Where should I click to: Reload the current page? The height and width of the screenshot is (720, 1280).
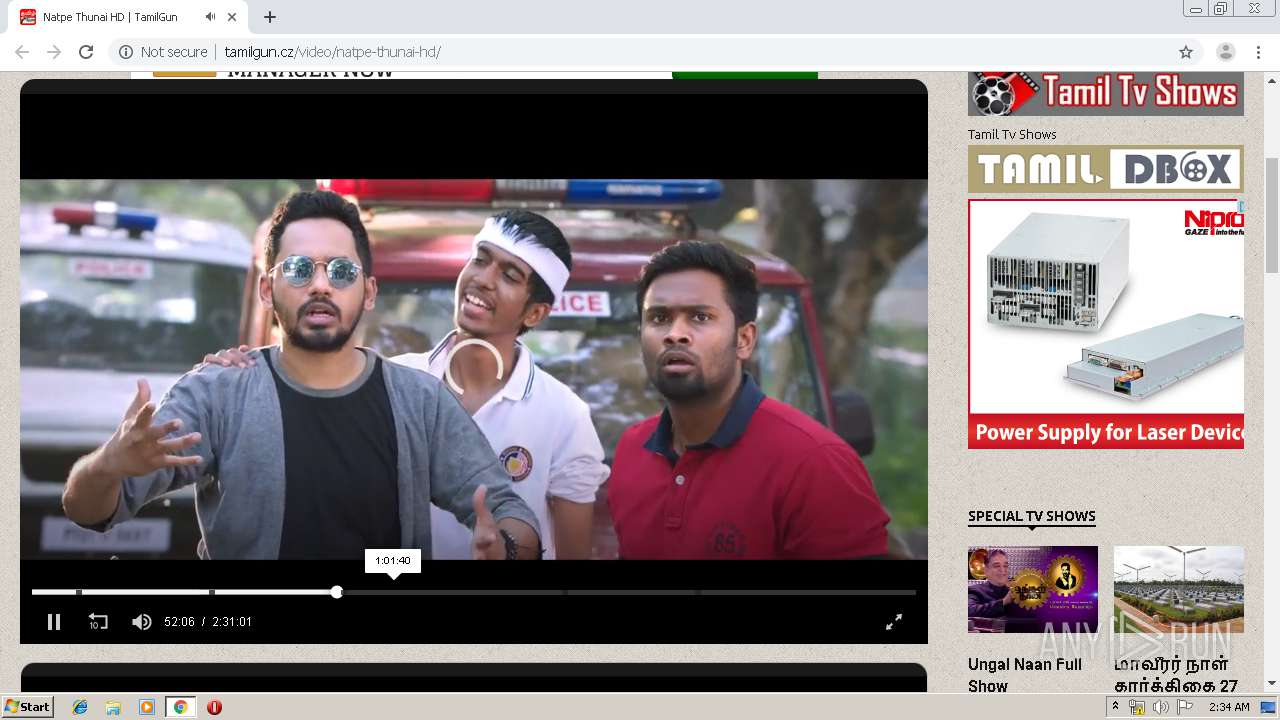(x=86, y=52)
